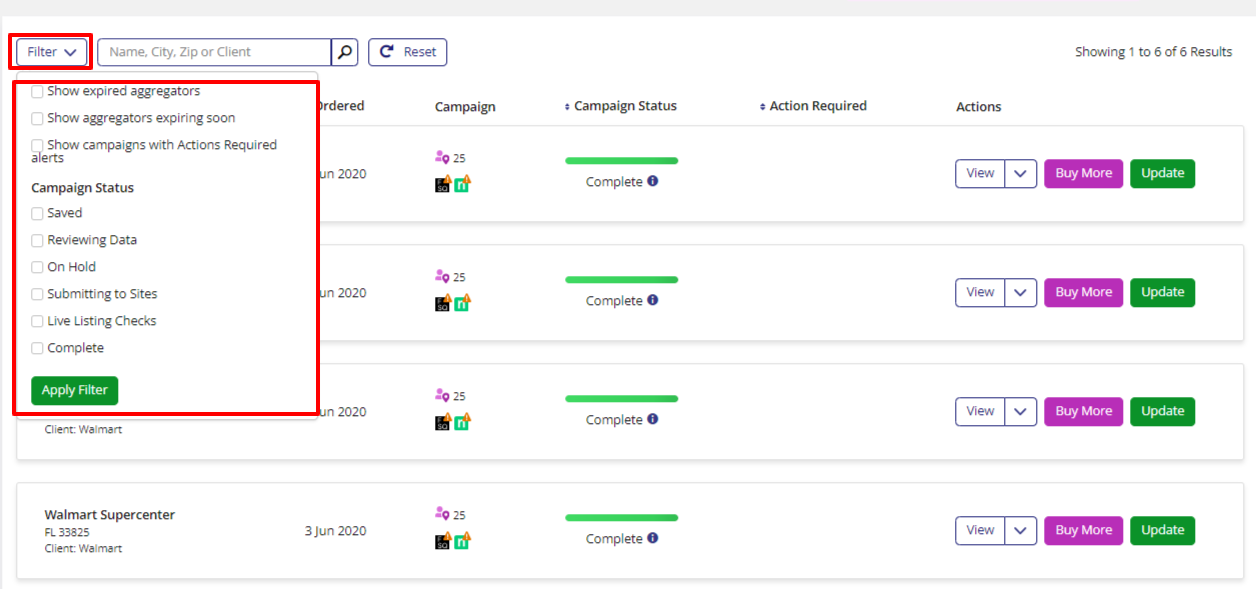Expand the View arrow in first row

pos(1020,173)
